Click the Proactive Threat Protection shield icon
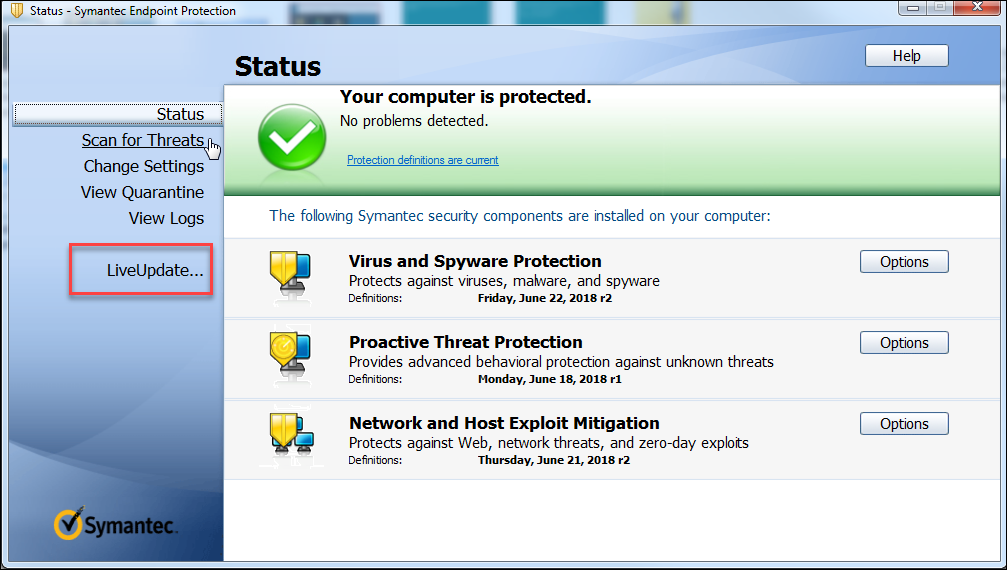 pos(289,357)
